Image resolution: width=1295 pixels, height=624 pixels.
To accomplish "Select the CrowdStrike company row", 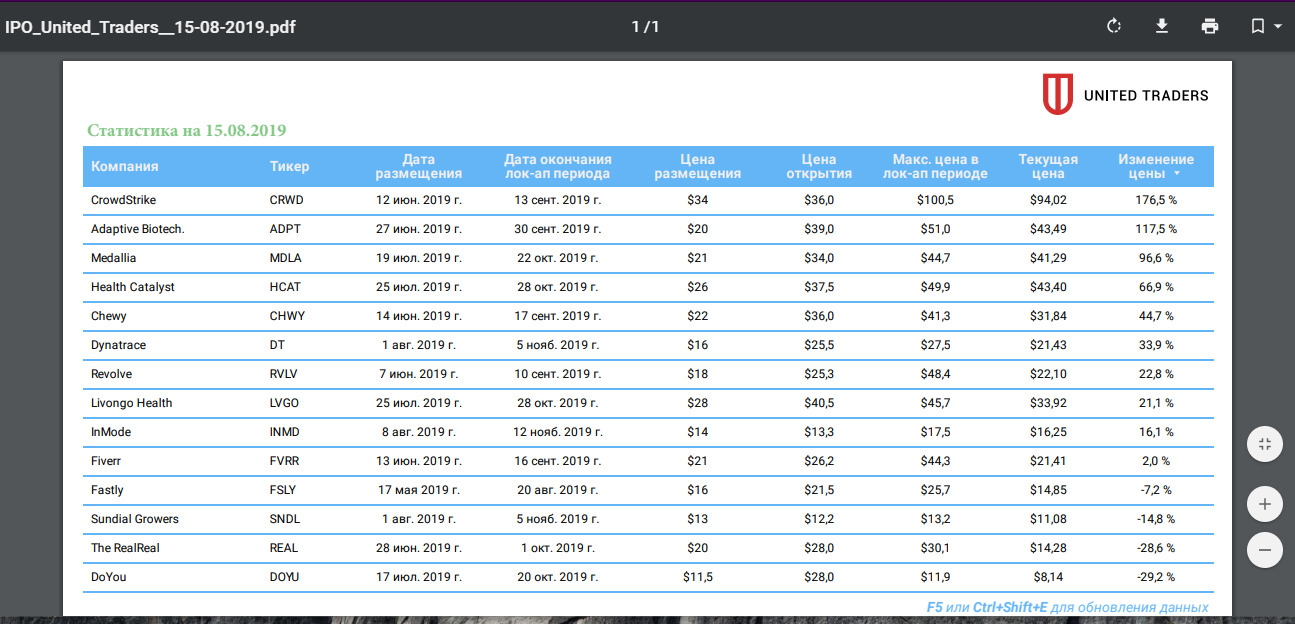I will [648, 200].
